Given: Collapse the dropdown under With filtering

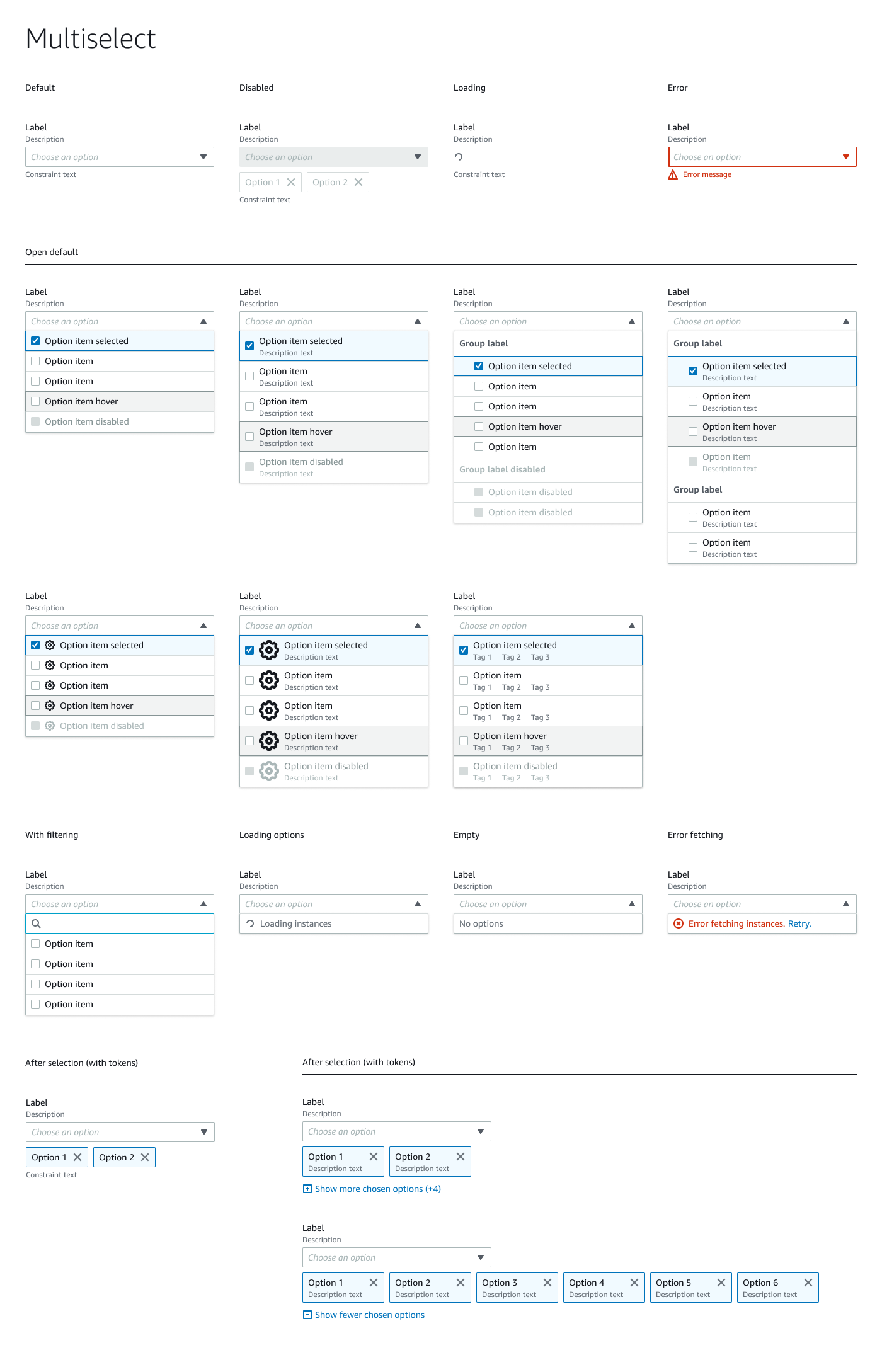Looking at the screenshot, I should pos(120,904).
